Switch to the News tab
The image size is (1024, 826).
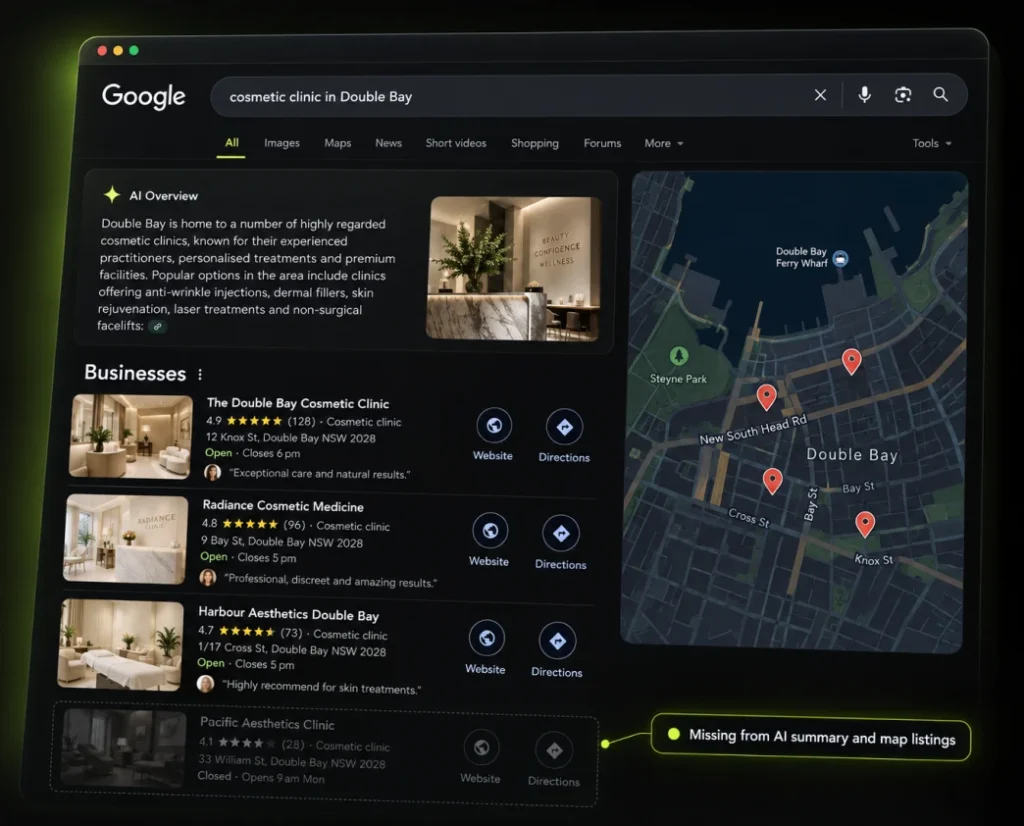point(389,142)
